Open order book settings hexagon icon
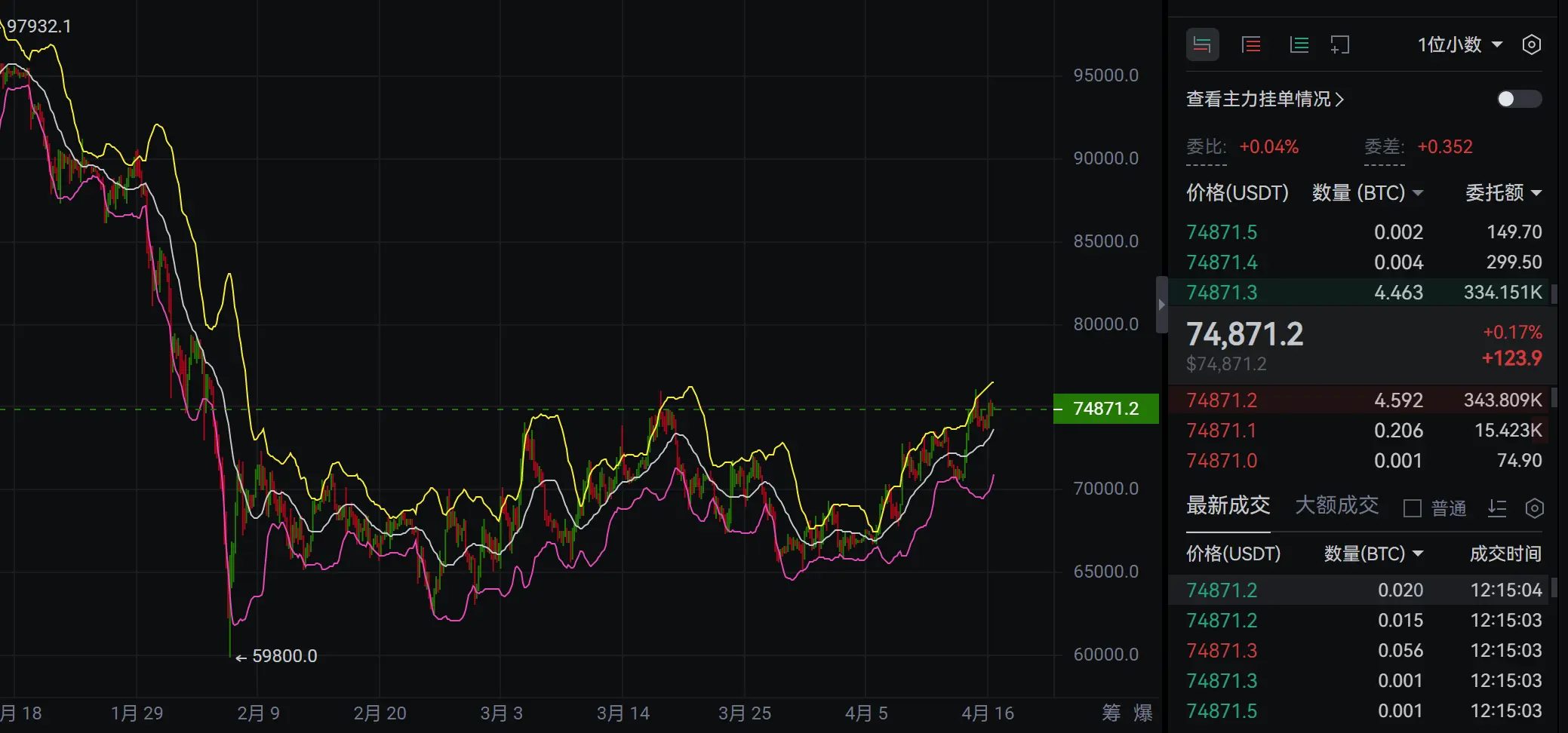The image size is (1568, 733). point(1532,44)
